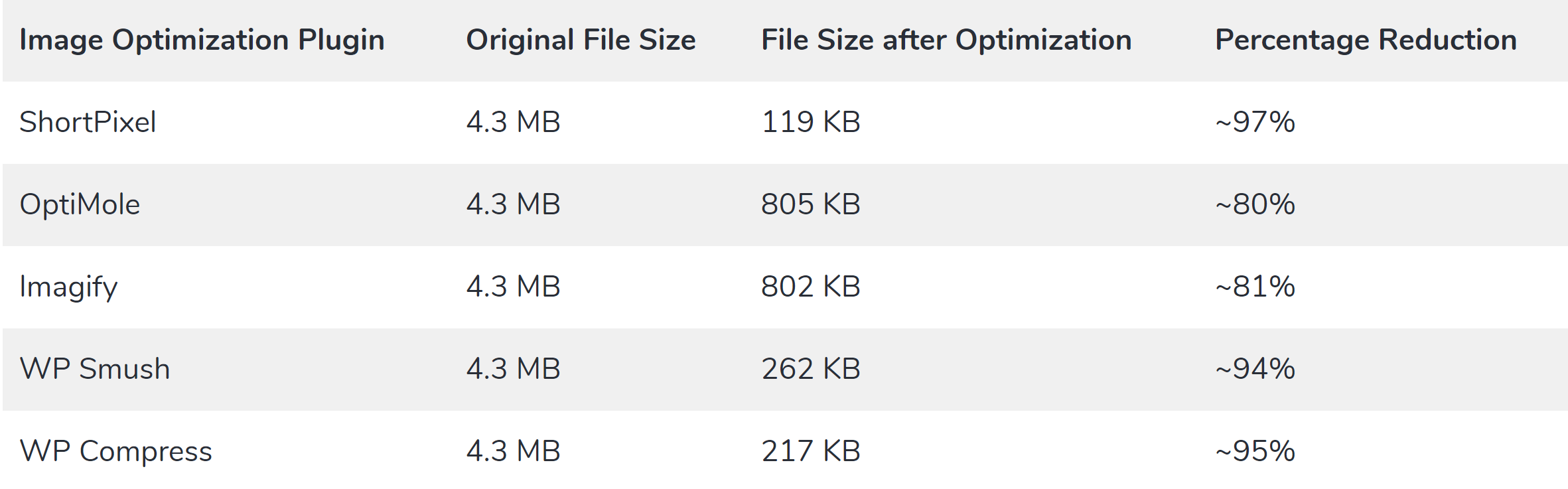Select the ~81% reduction for Imagify
The image size is (1568, 489).
pos(1255,287)
